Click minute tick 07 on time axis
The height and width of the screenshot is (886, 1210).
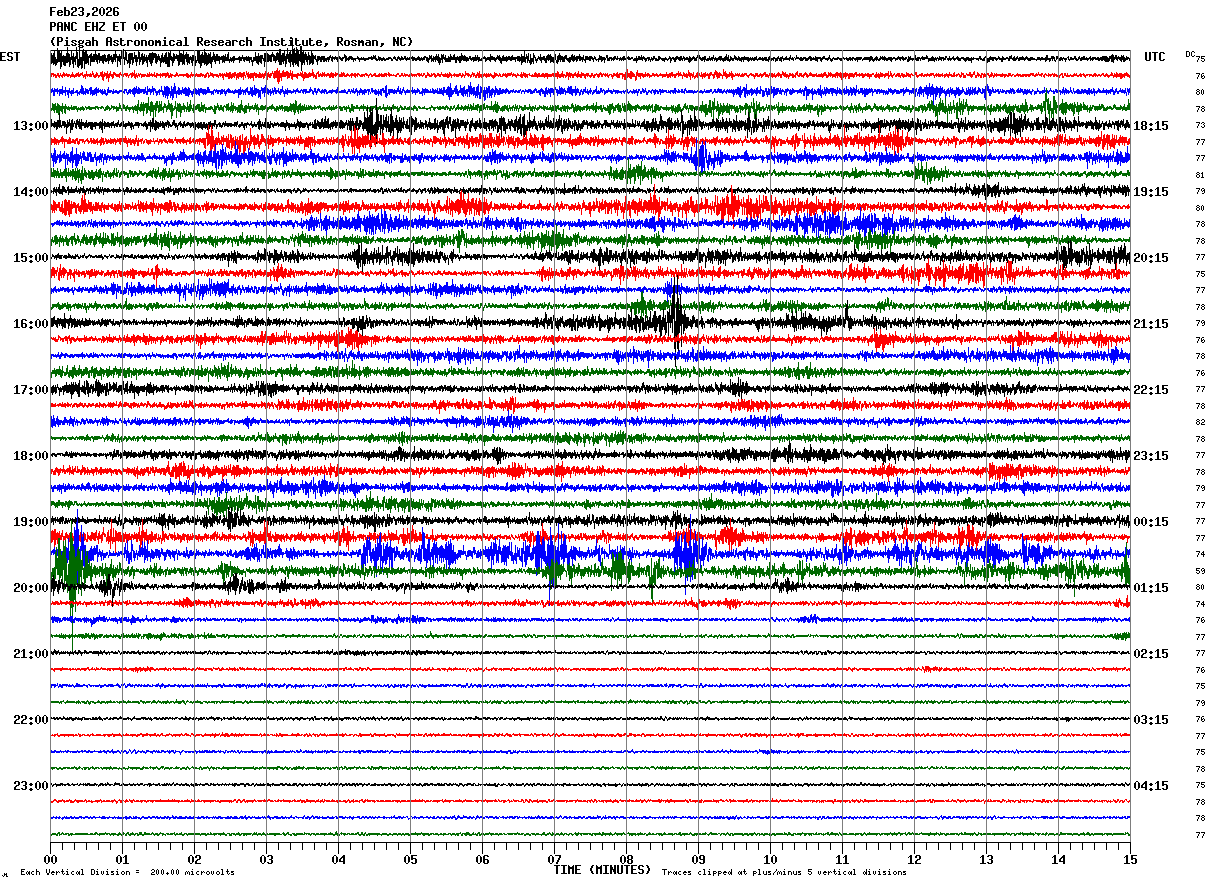[x=554, y=859]
